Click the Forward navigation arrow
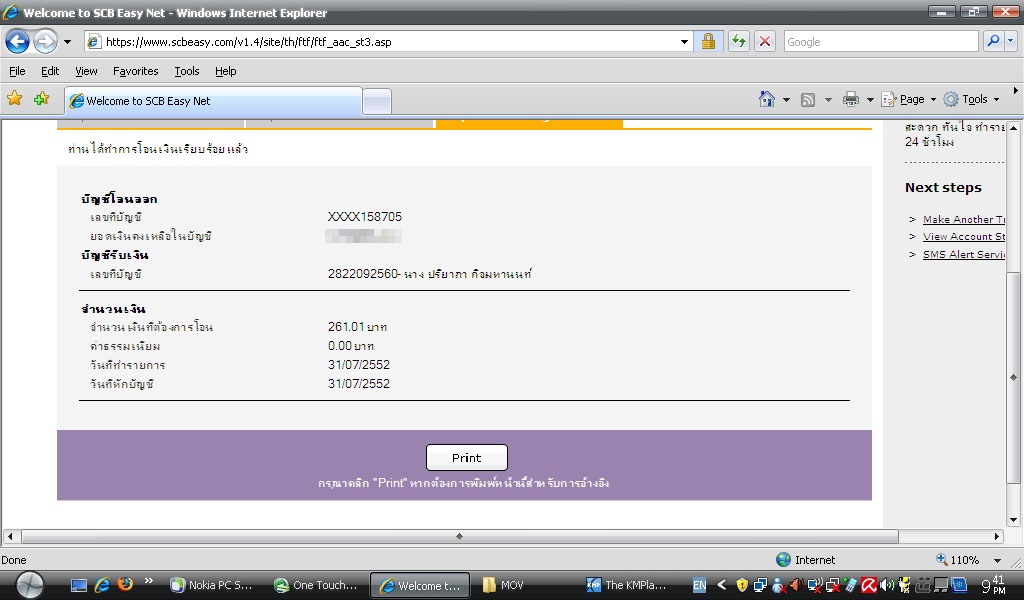The height and width of the screenshot is (600, 1024). pos(45,42)
